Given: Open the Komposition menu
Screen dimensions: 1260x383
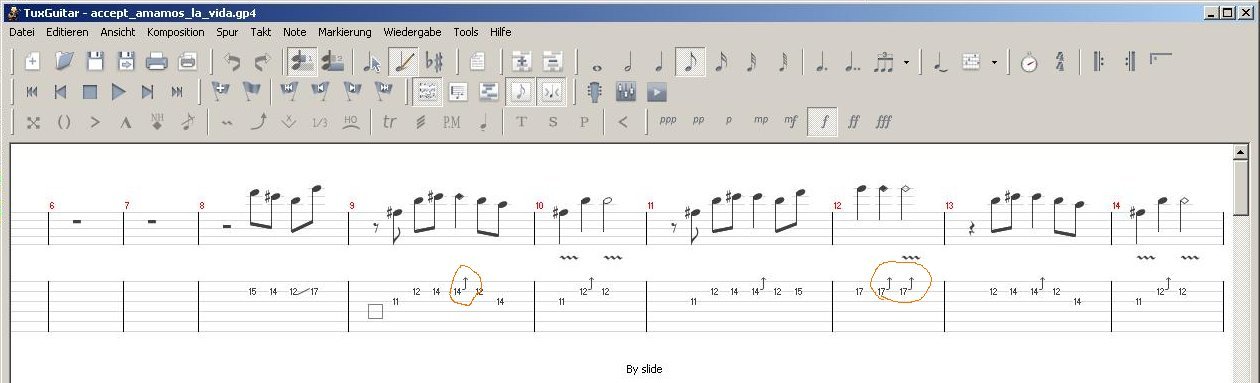Looking at the screenshot, I should (175, 32).
